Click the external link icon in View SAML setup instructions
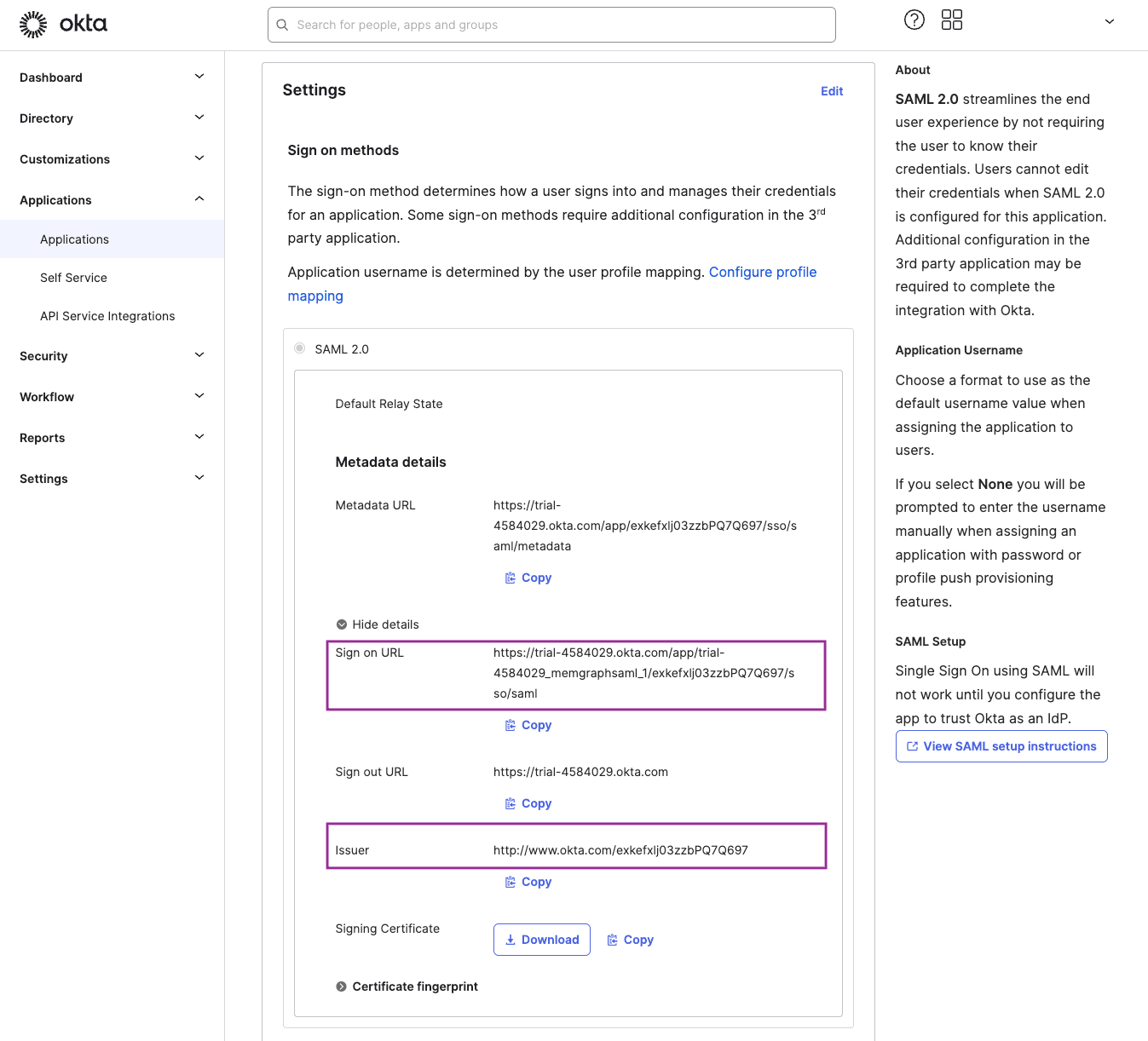Viewport: 1148px width, 1041px height. [x=912, y=746]
